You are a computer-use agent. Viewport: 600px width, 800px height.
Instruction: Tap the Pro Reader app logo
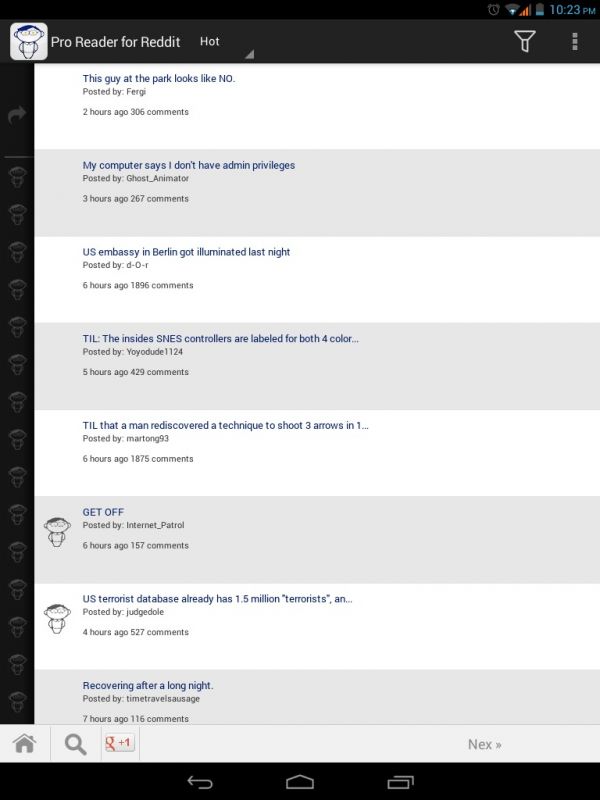coord(29,41)
